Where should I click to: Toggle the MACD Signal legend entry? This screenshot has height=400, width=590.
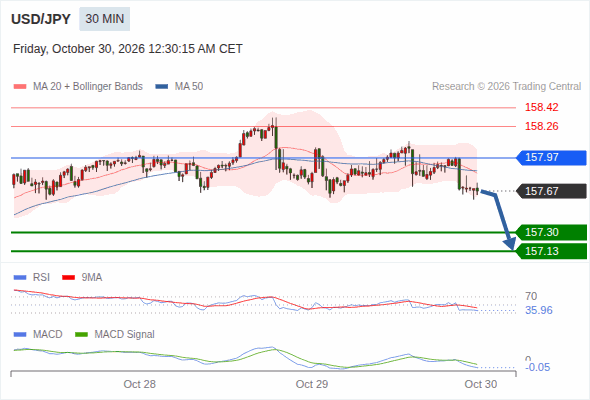click(115, 334)
